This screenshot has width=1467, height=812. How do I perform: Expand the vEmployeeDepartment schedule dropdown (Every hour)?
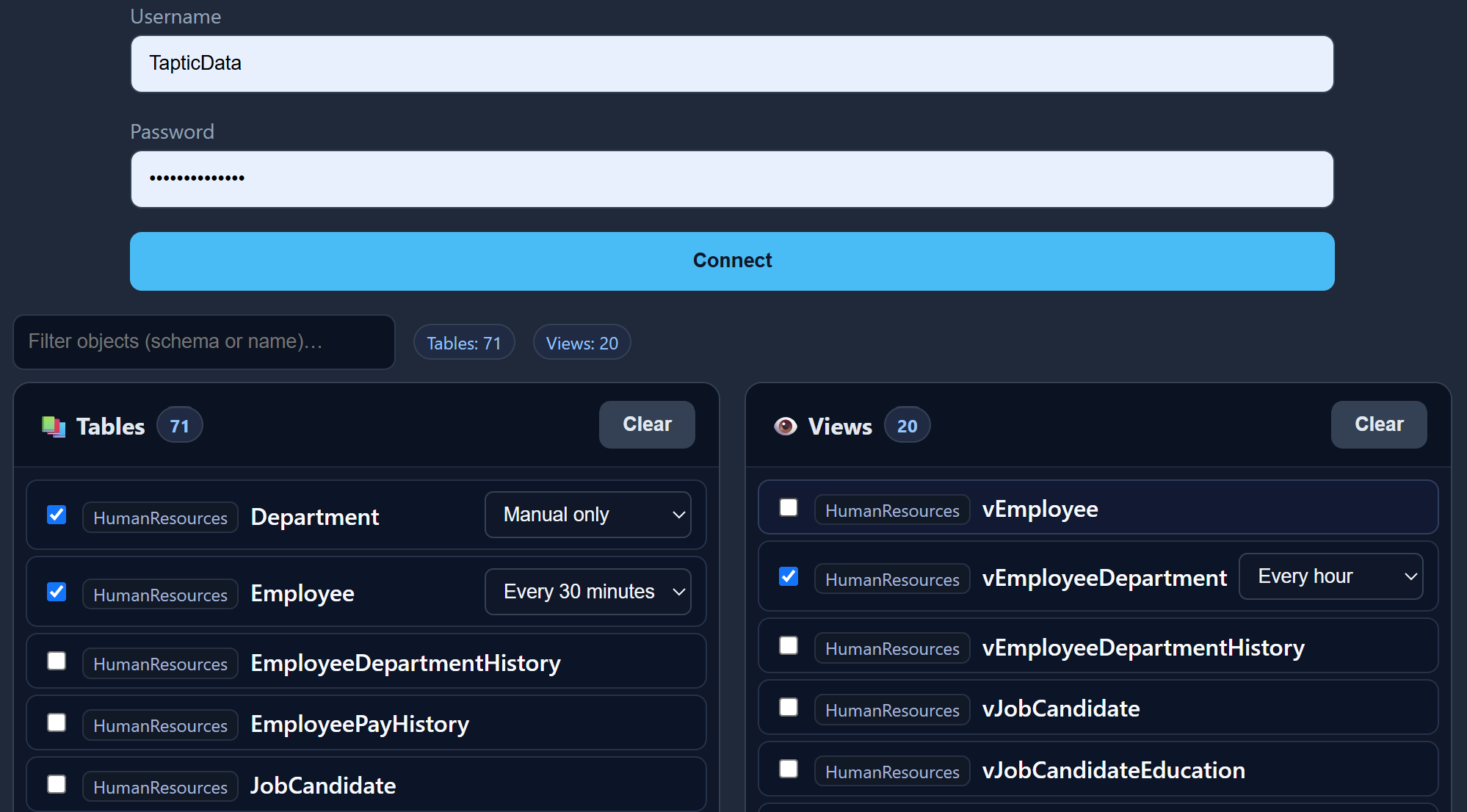(1330, 576)
